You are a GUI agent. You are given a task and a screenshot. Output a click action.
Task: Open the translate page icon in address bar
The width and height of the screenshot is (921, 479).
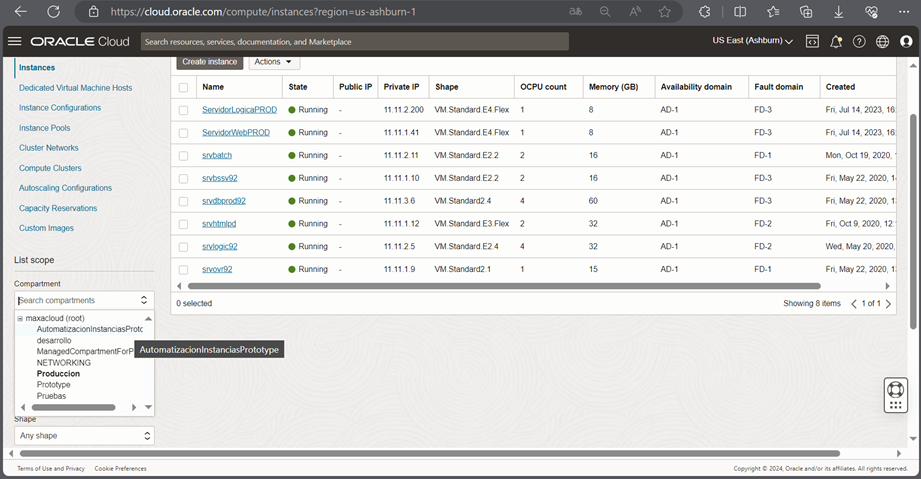576,12
